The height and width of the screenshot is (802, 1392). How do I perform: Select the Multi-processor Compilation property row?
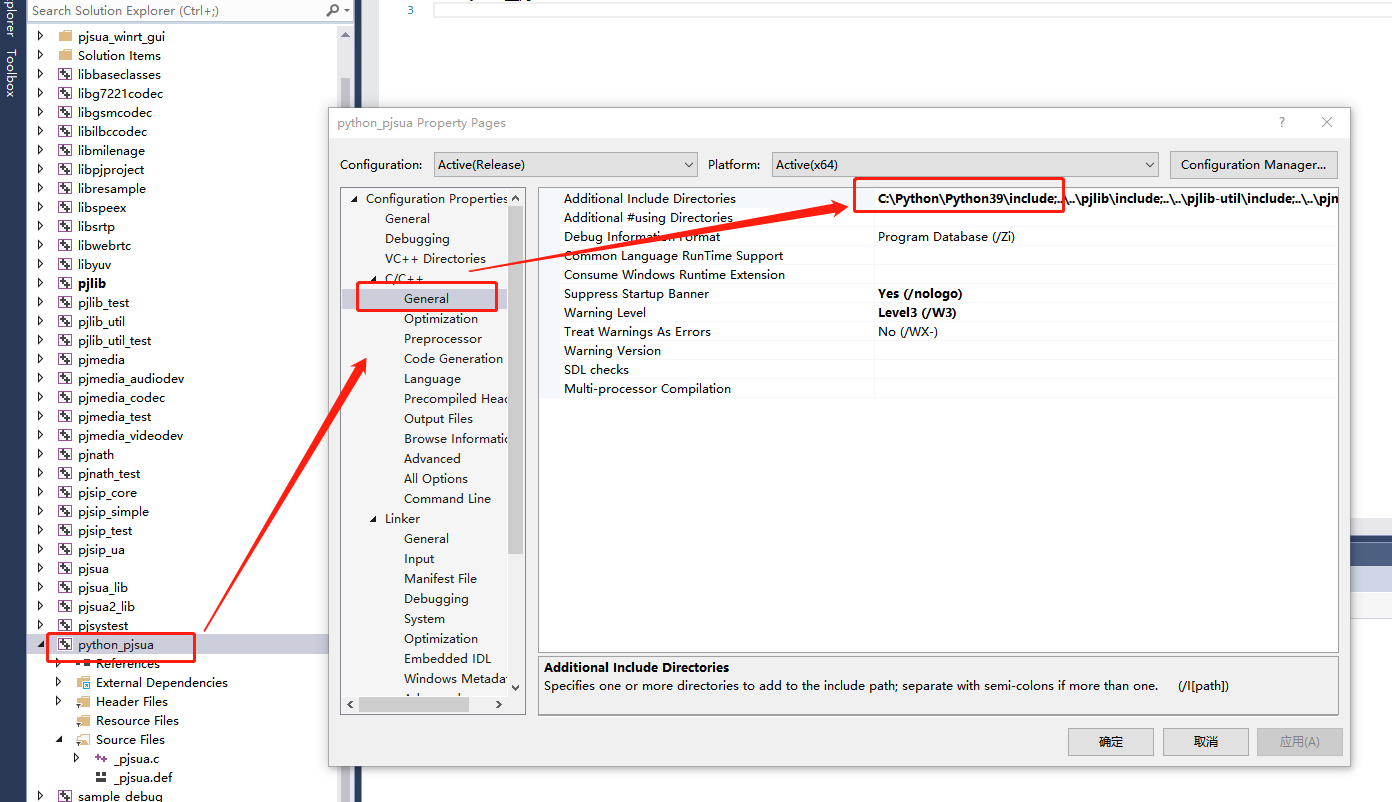click(938, 388)
